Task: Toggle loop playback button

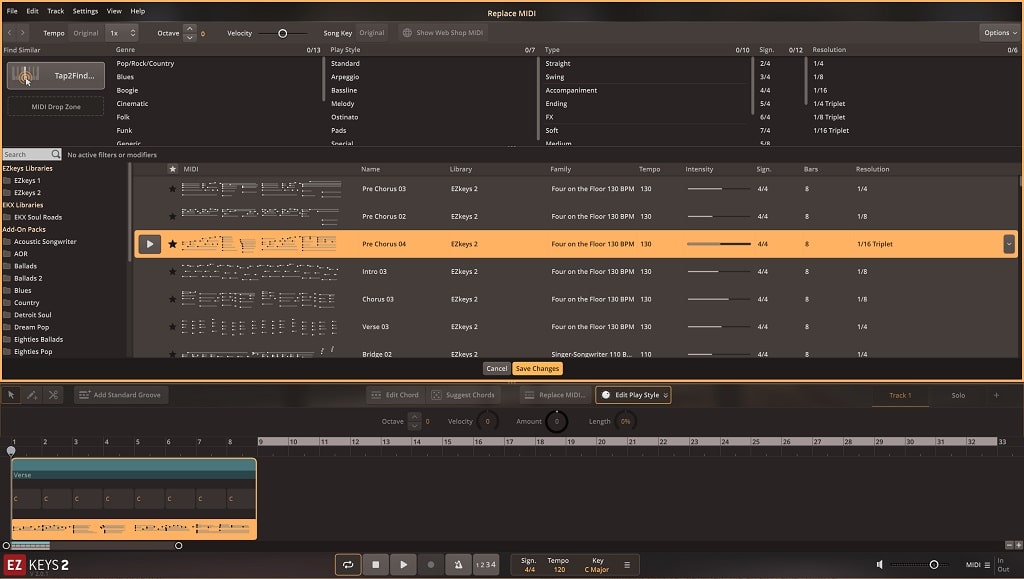Action: [x=347, y=565]
